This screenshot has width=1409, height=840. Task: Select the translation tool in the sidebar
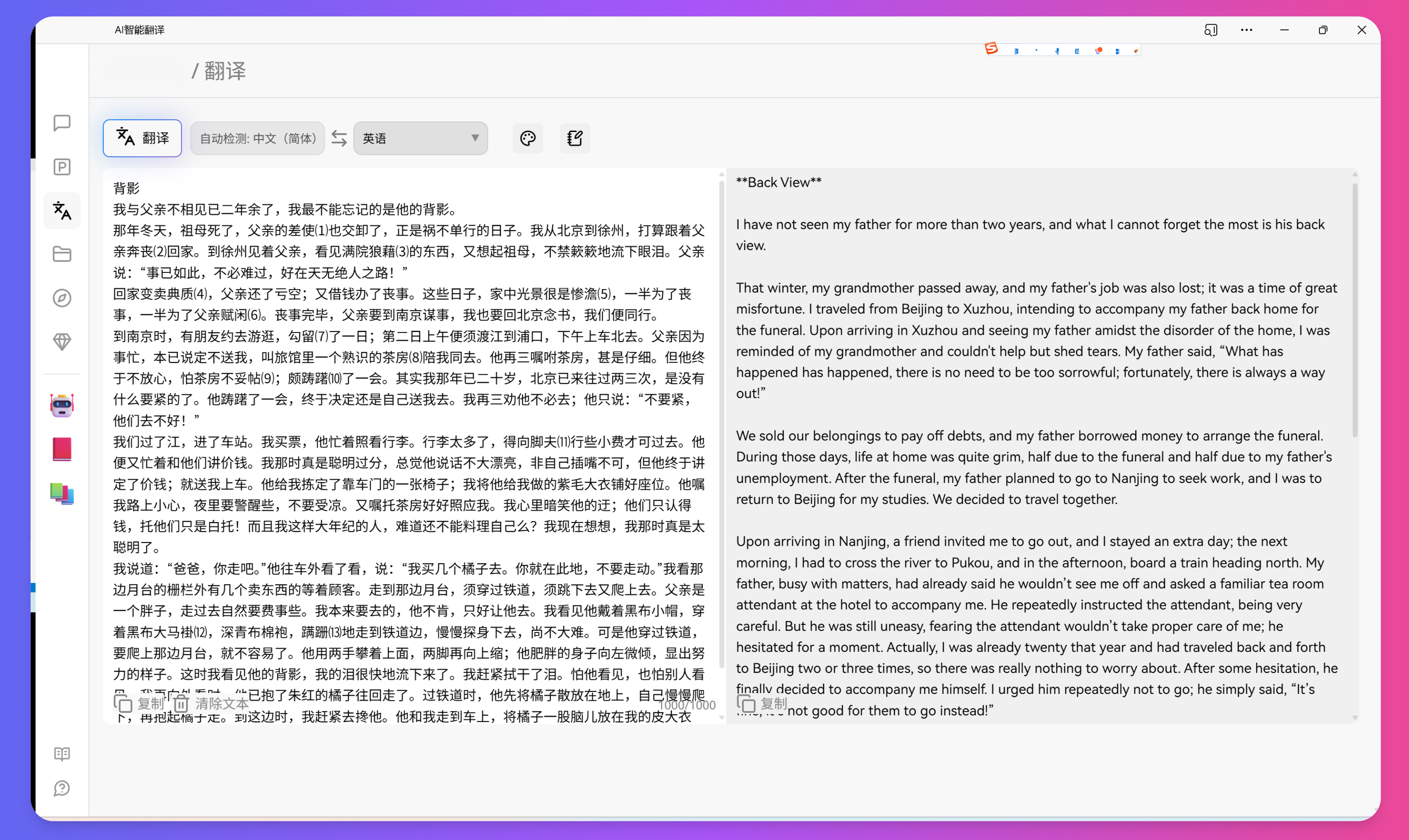coord(62,211)
